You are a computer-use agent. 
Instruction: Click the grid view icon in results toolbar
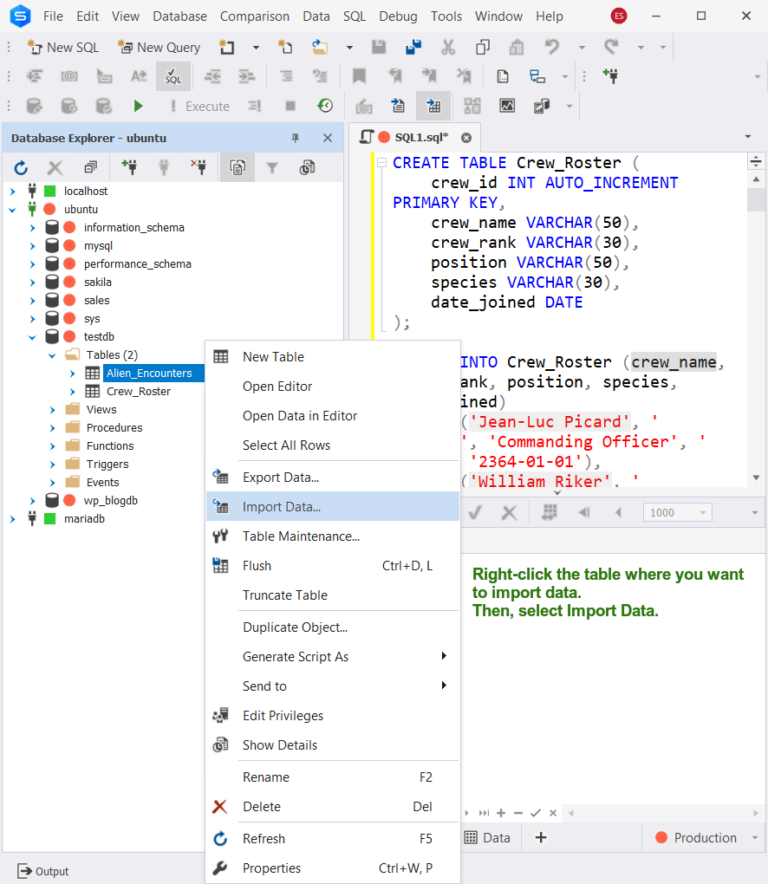pos(550,512)
